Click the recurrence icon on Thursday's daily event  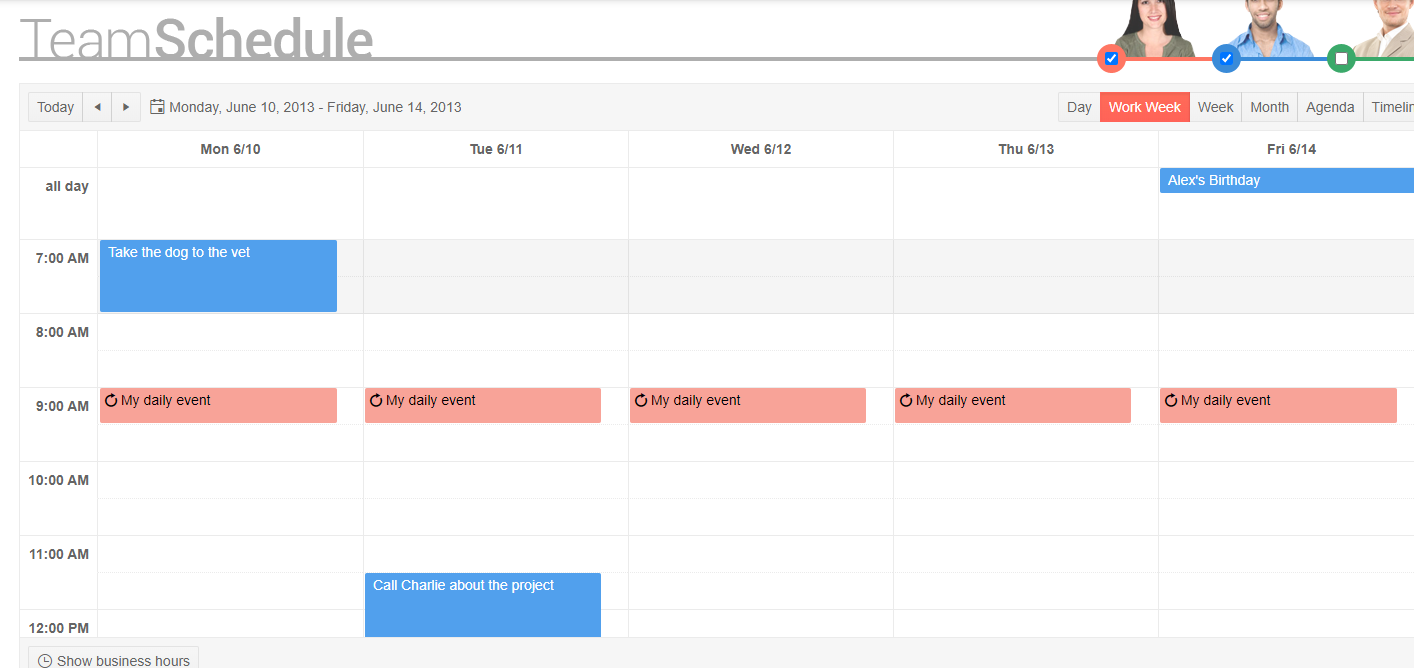[906, 401]
